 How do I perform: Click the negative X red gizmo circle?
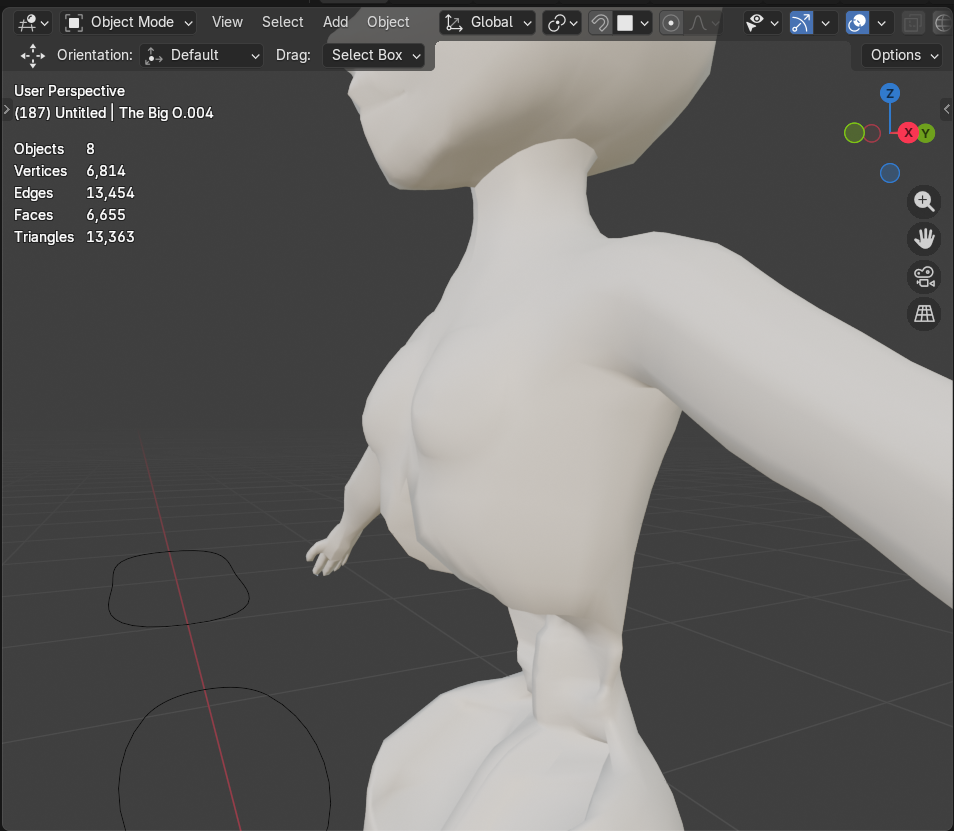pyautogui.click(x=872, y=133)
